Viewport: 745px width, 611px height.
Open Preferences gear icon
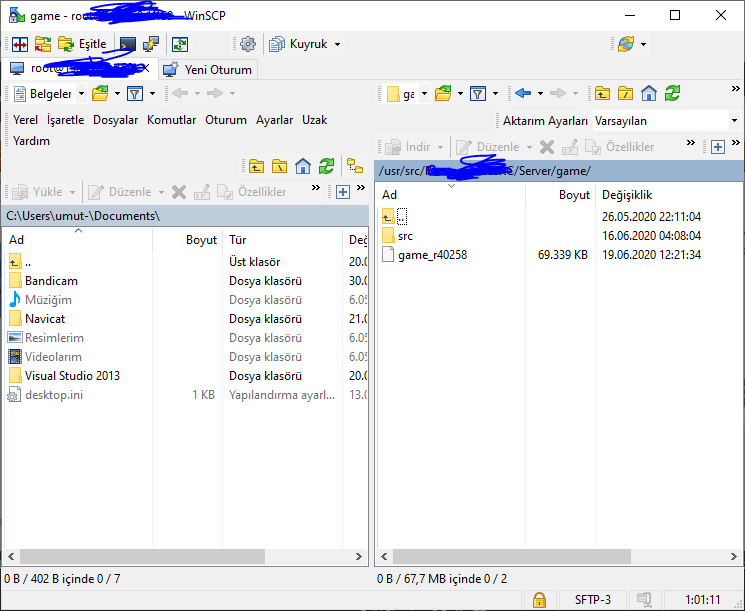(x=248, y=44)
